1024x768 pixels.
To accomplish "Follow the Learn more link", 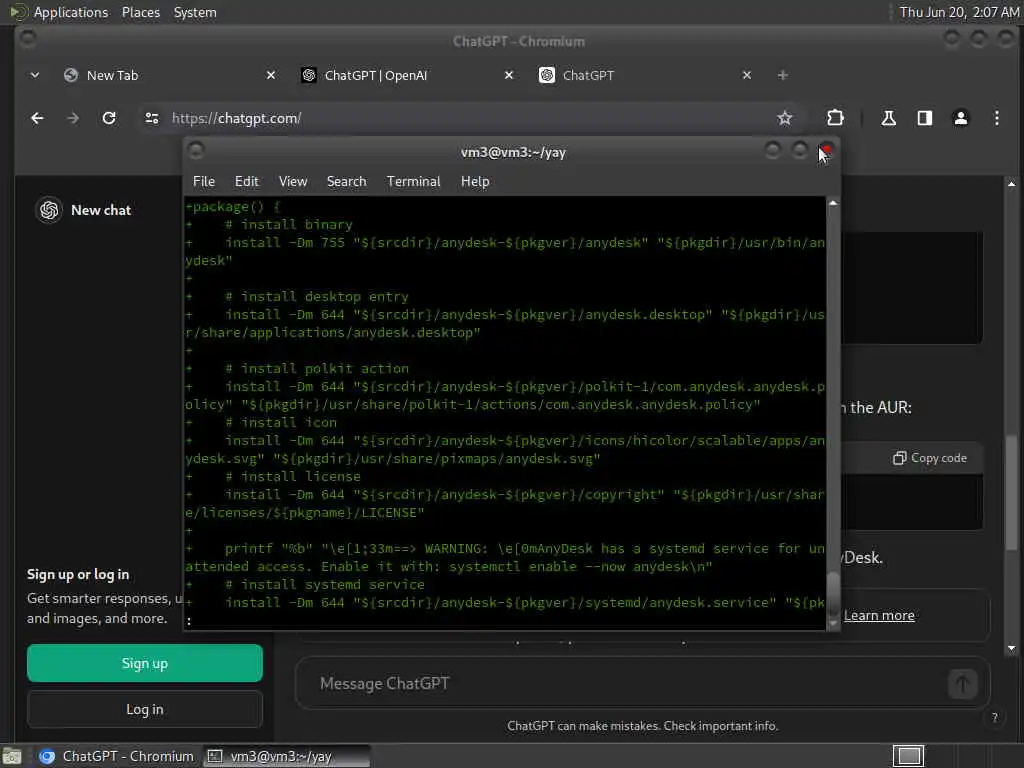I will 879,616.
